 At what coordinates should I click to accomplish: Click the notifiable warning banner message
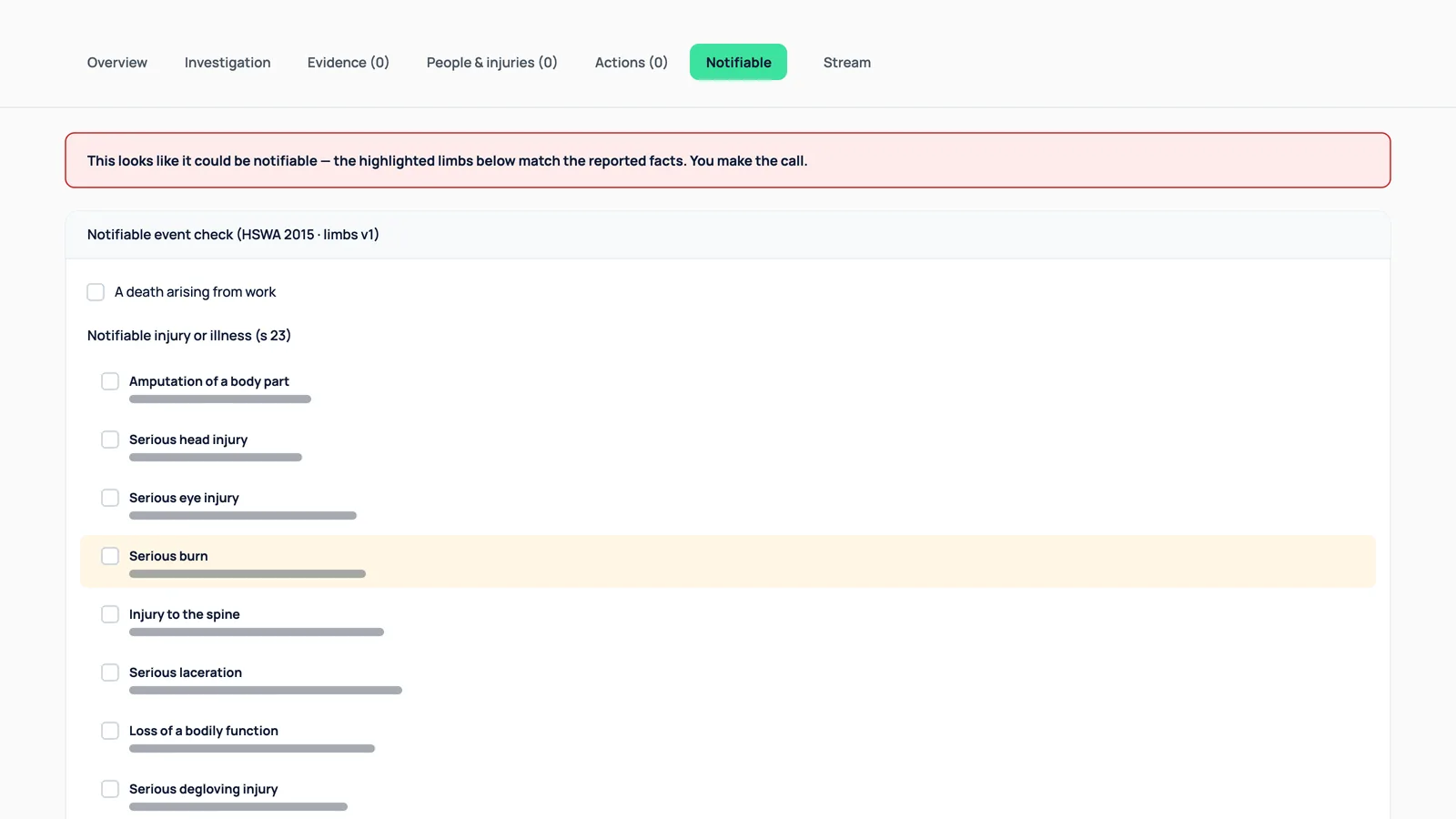(447, 161)
